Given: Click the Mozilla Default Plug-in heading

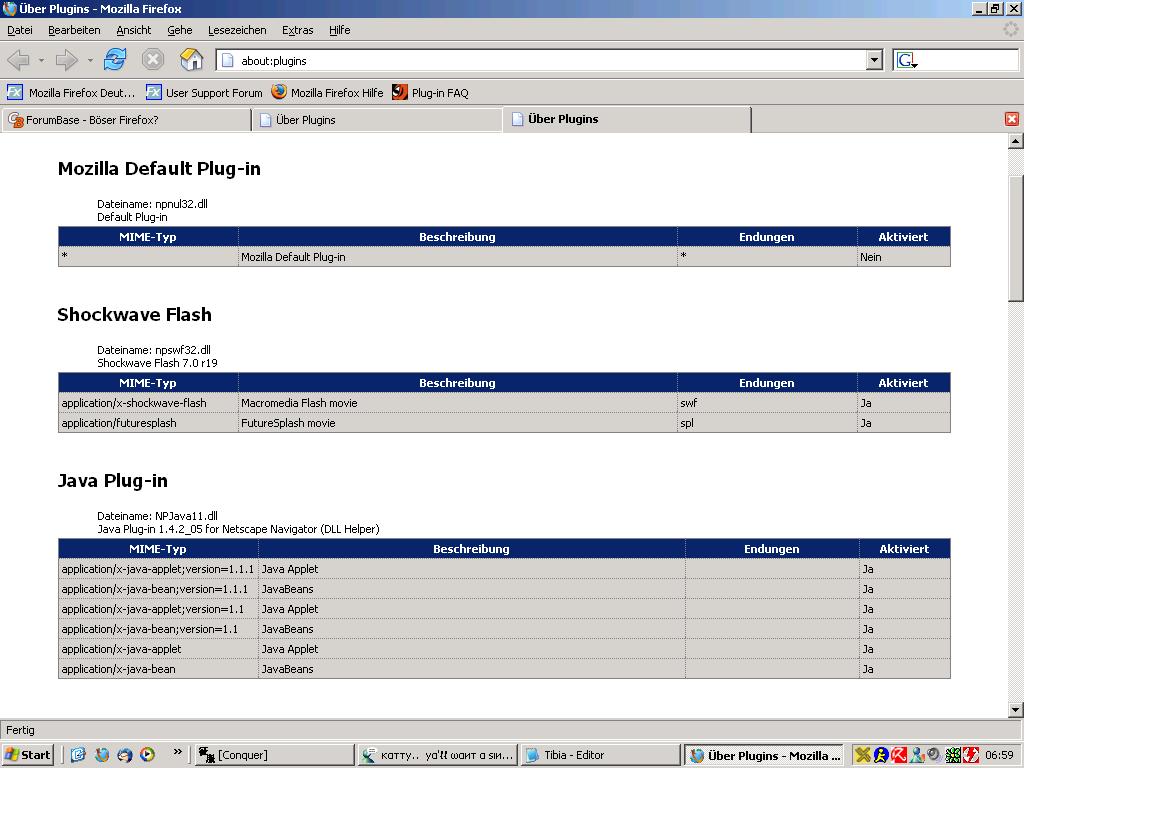Looking at the screenshot, I should click(159, 169).
